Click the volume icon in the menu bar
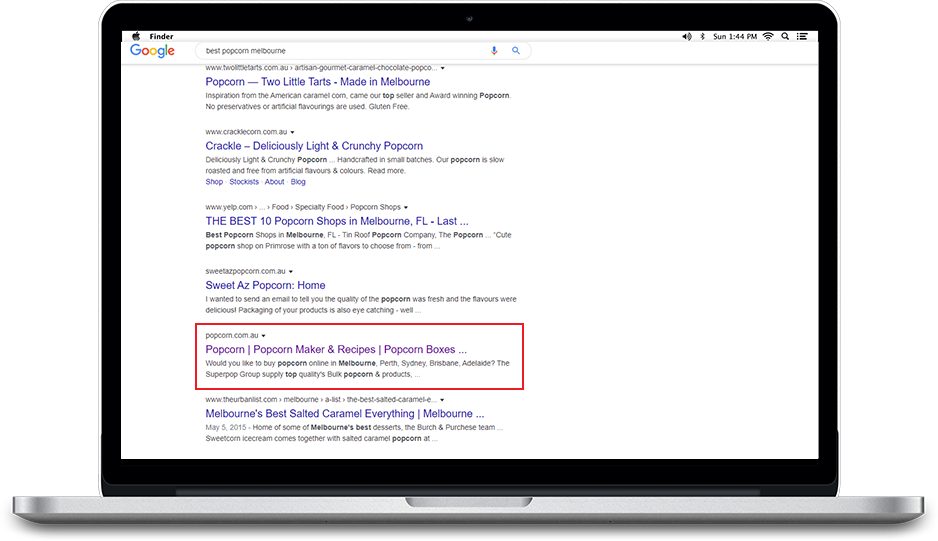Screen dimensions: 938x541 point(686,36)
